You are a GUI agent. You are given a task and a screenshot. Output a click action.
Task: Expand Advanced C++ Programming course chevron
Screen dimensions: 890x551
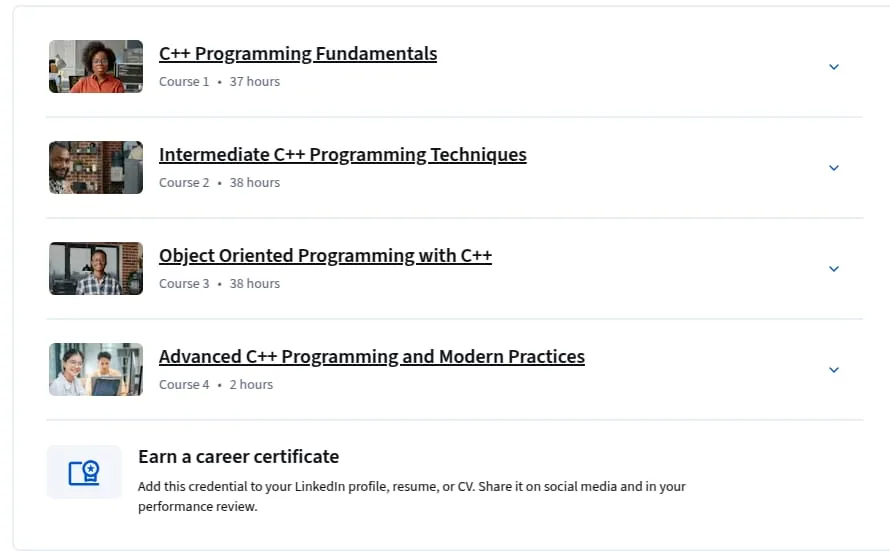(833, 370)
